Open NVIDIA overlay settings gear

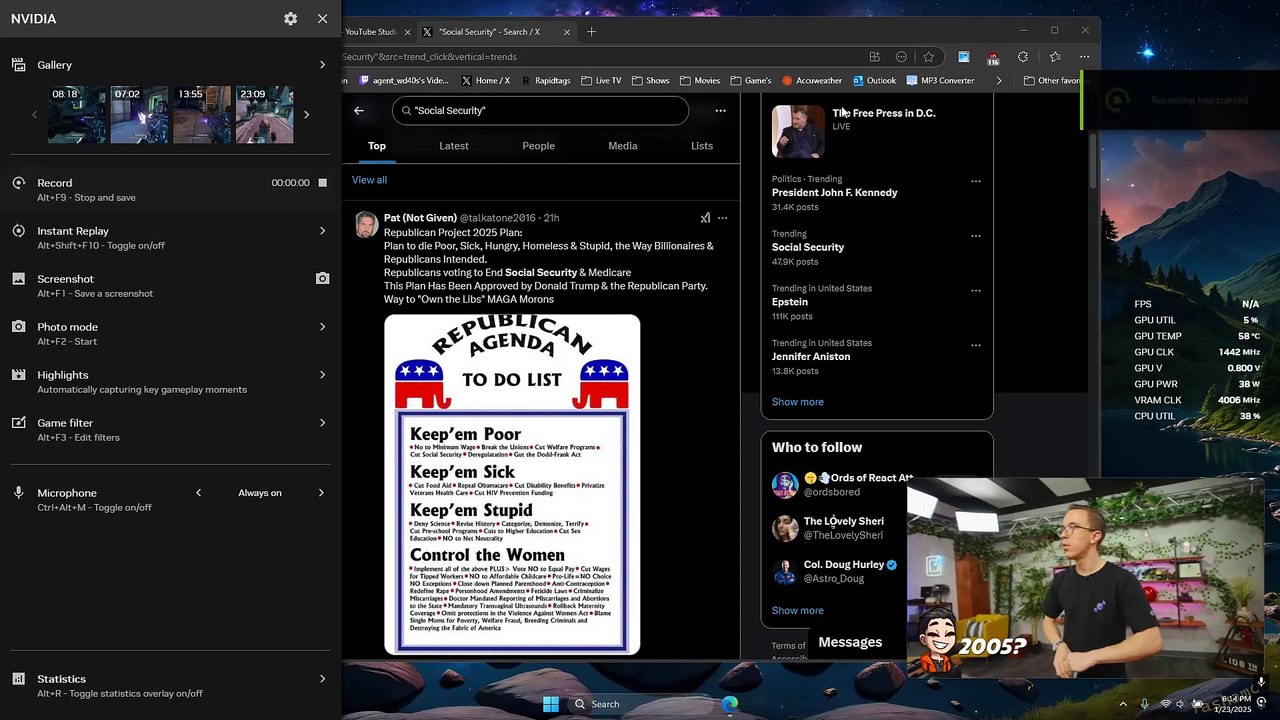(290, 19)
